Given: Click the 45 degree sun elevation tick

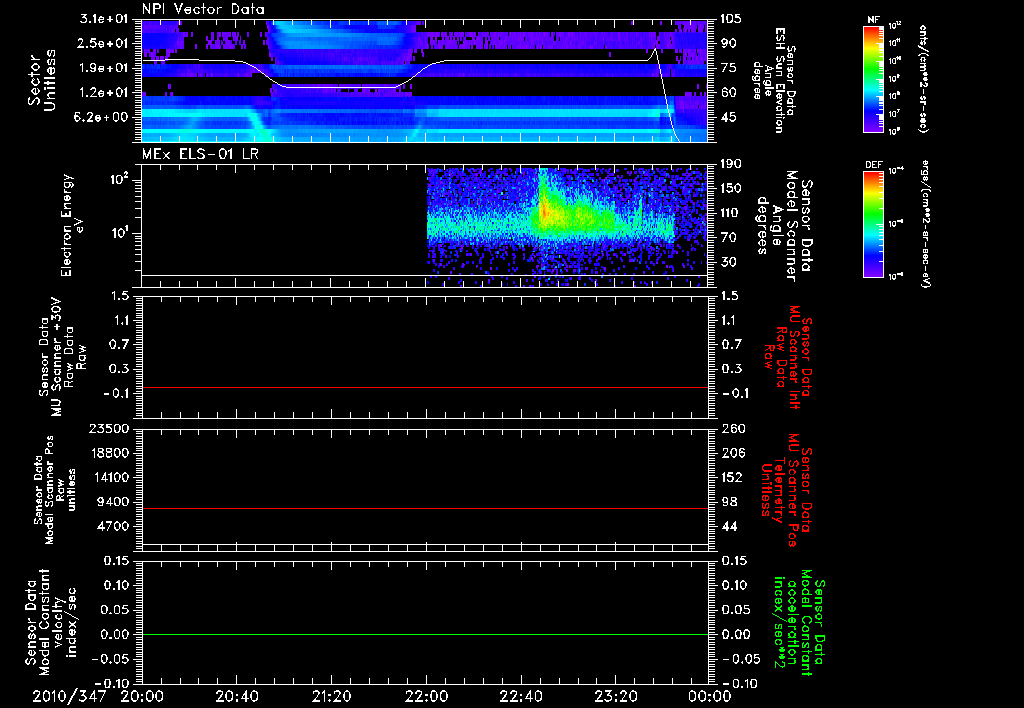Looking at the screenshot, I should click(729, 117).
